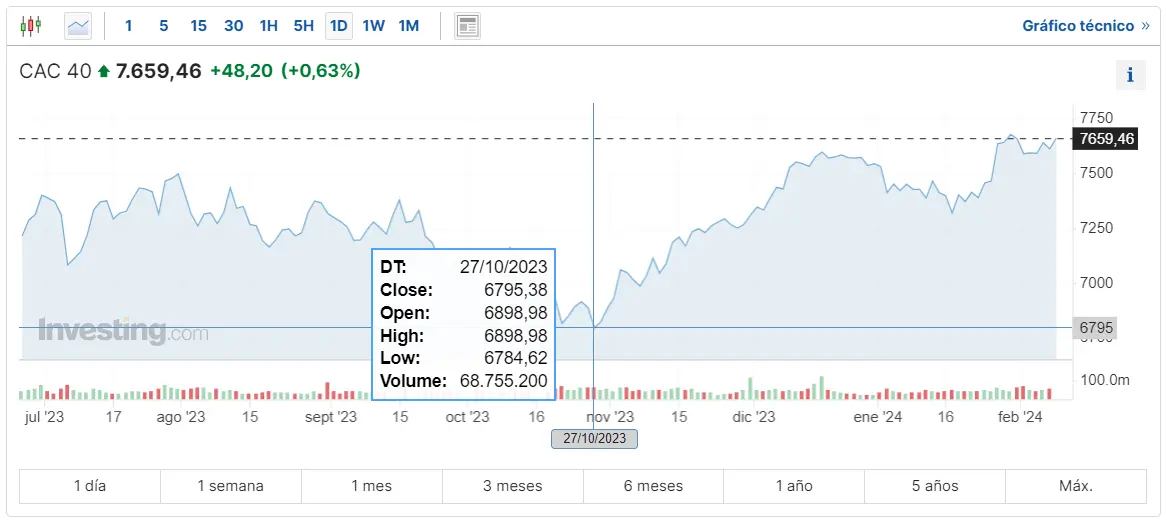Open Gráfico técnico link
The width and height of the screenshot is (1167, 525).
pos(1085,26)
